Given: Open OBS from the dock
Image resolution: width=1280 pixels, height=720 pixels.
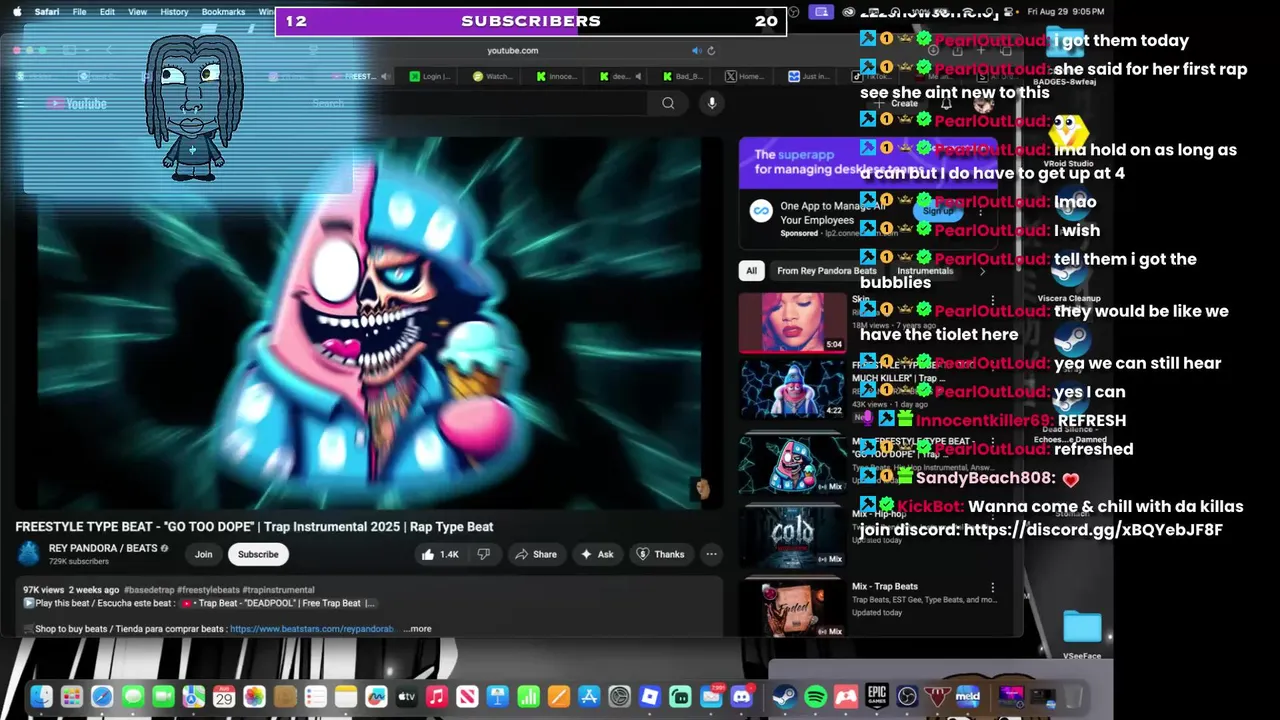Looking at the screenshot, I should click(x=907, y=697).
